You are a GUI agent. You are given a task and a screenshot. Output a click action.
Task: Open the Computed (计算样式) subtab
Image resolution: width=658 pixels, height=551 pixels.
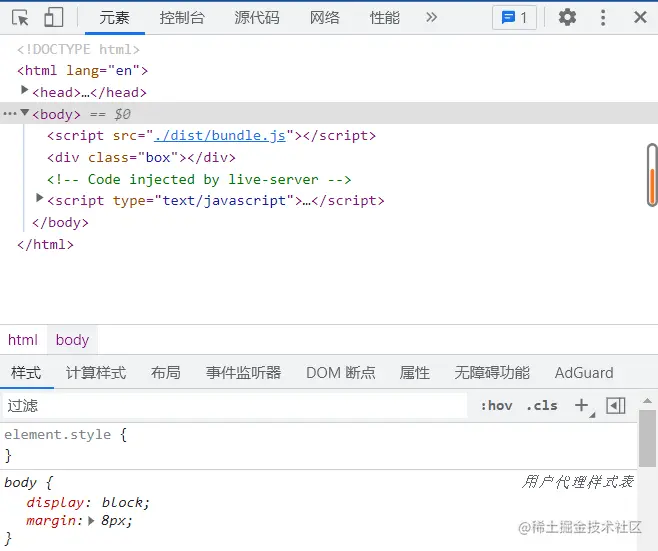96,373
